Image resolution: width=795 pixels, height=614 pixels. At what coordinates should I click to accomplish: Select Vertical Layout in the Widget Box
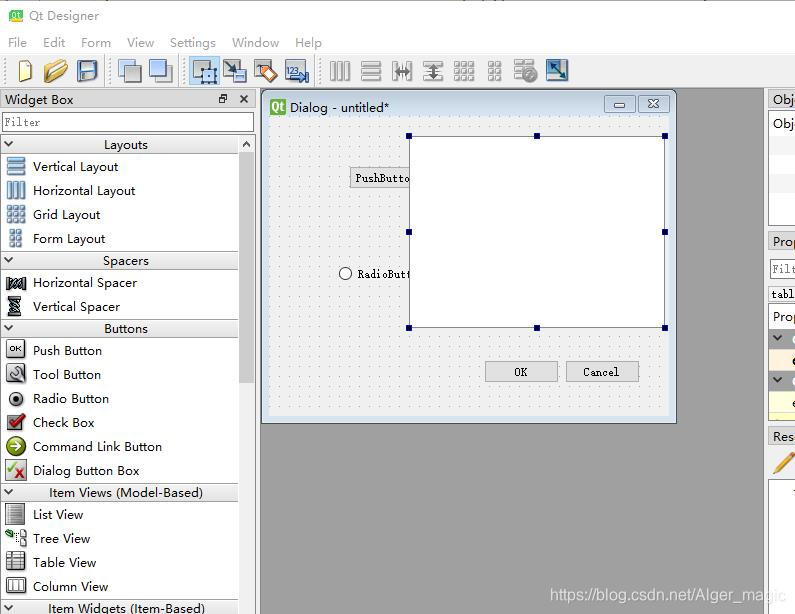[75, 166]
